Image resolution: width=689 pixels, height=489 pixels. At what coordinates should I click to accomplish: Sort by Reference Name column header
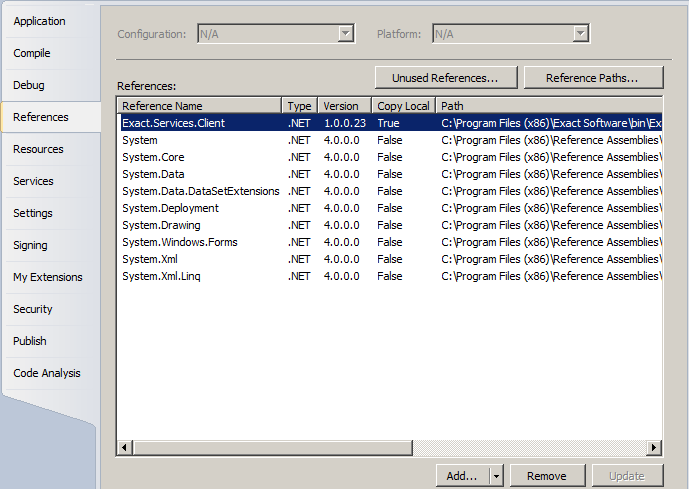(200, 105)
